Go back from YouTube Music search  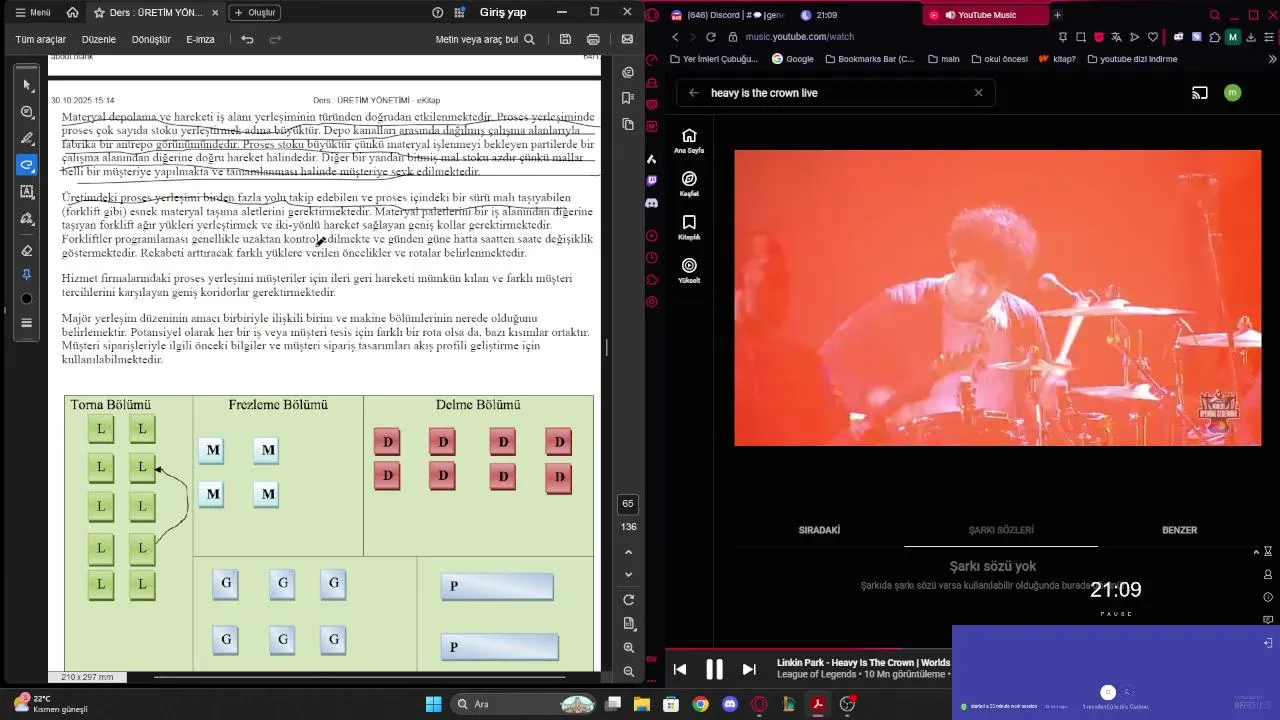[693, 93]
